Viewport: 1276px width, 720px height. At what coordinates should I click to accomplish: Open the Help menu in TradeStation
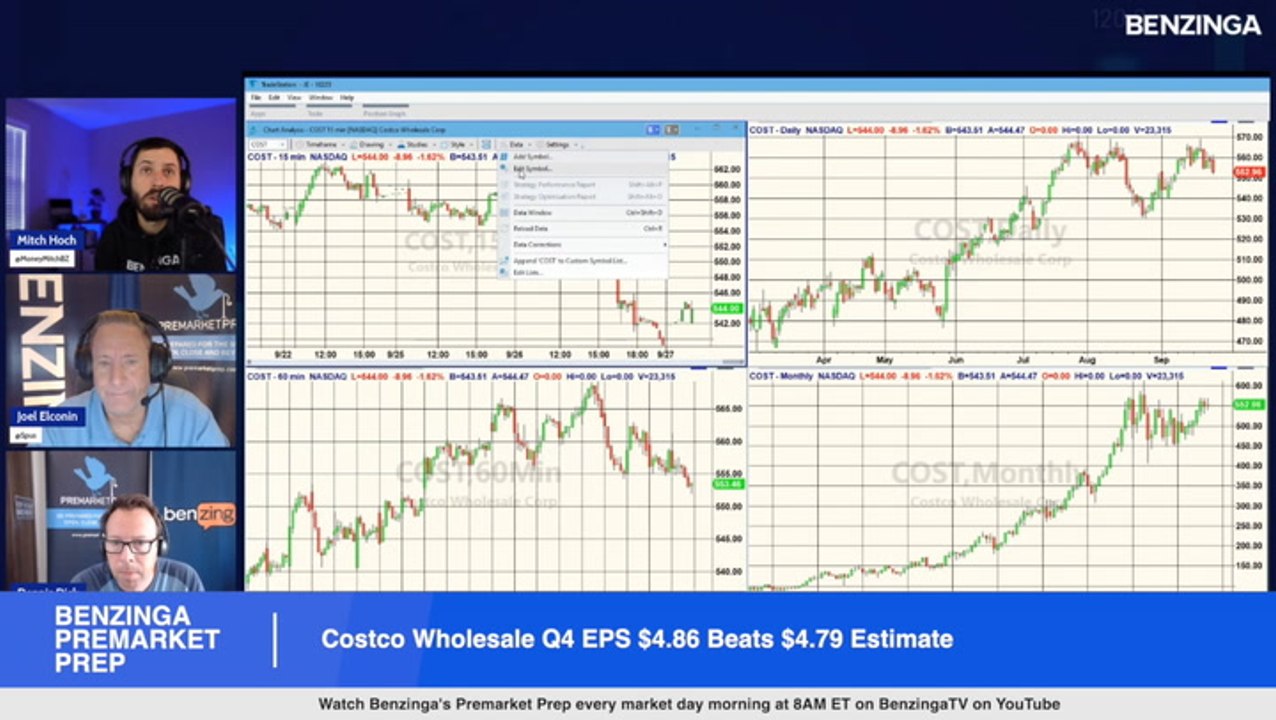(347, 98)
